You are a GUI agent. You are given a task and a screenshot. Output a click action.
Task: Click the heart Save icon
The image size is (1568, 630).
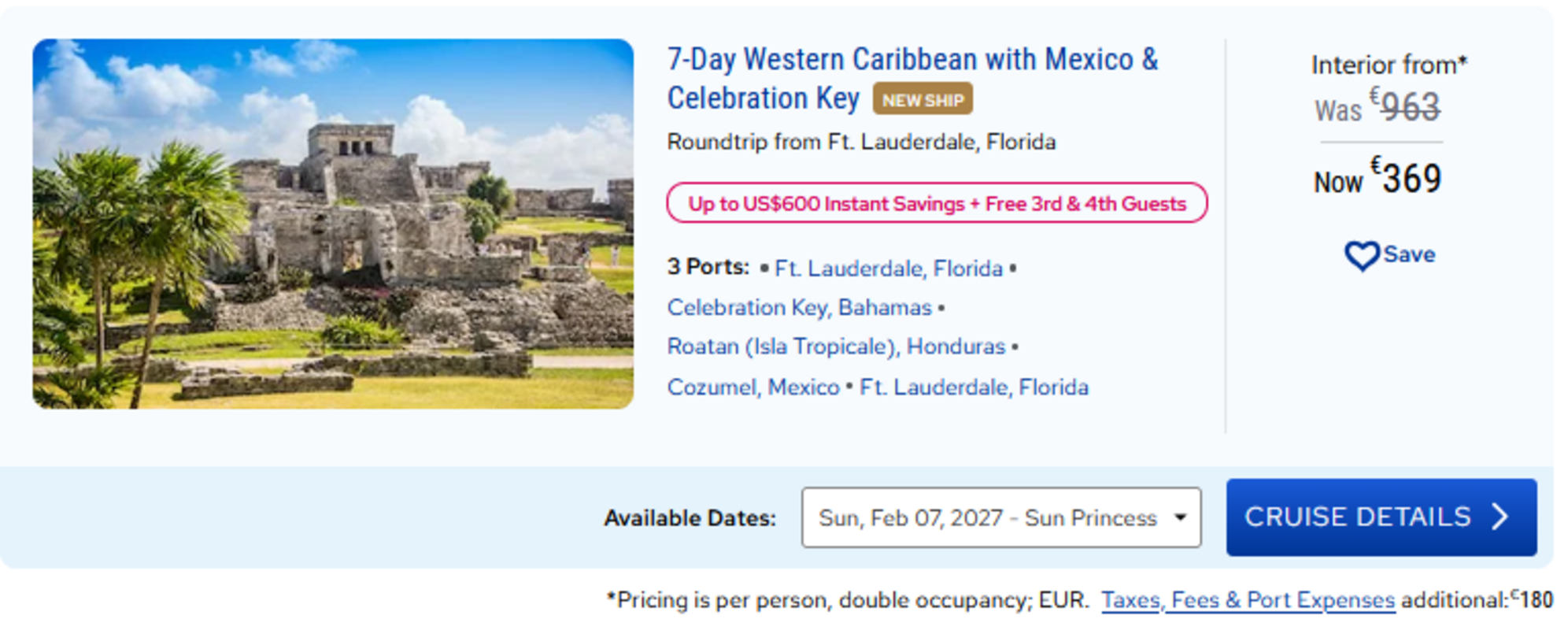(x=1361, y=256)
